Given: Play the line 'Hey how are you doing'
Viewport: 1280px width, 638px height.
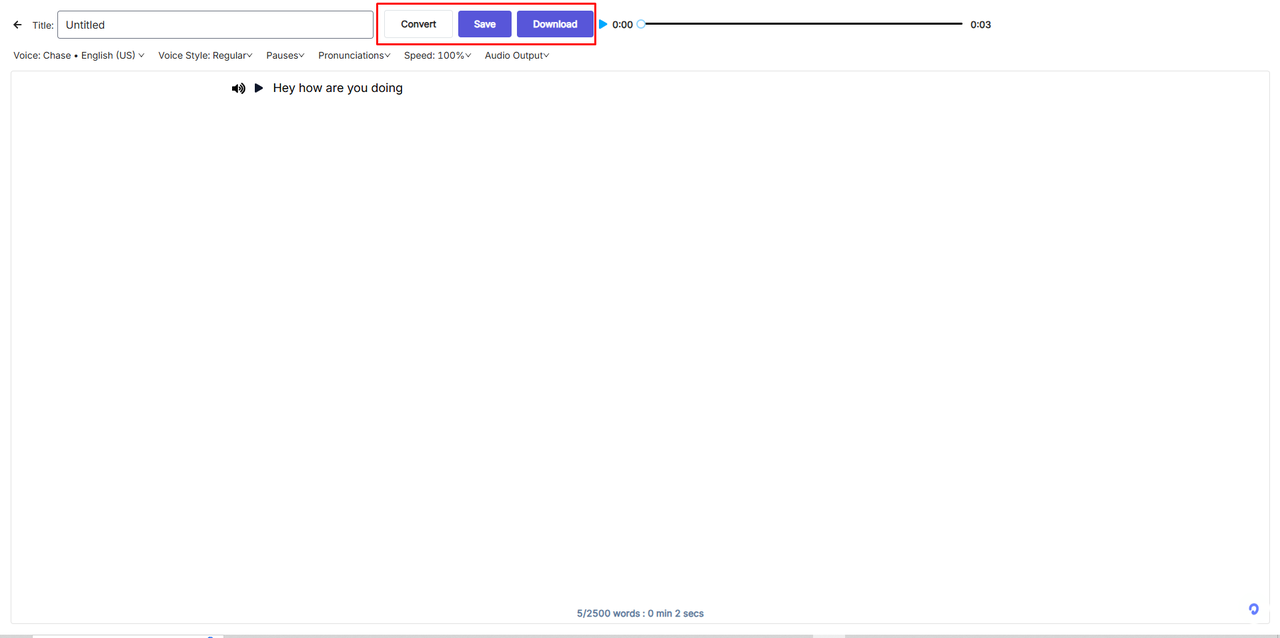Looking at the screenshot, I should click(259, 88).
